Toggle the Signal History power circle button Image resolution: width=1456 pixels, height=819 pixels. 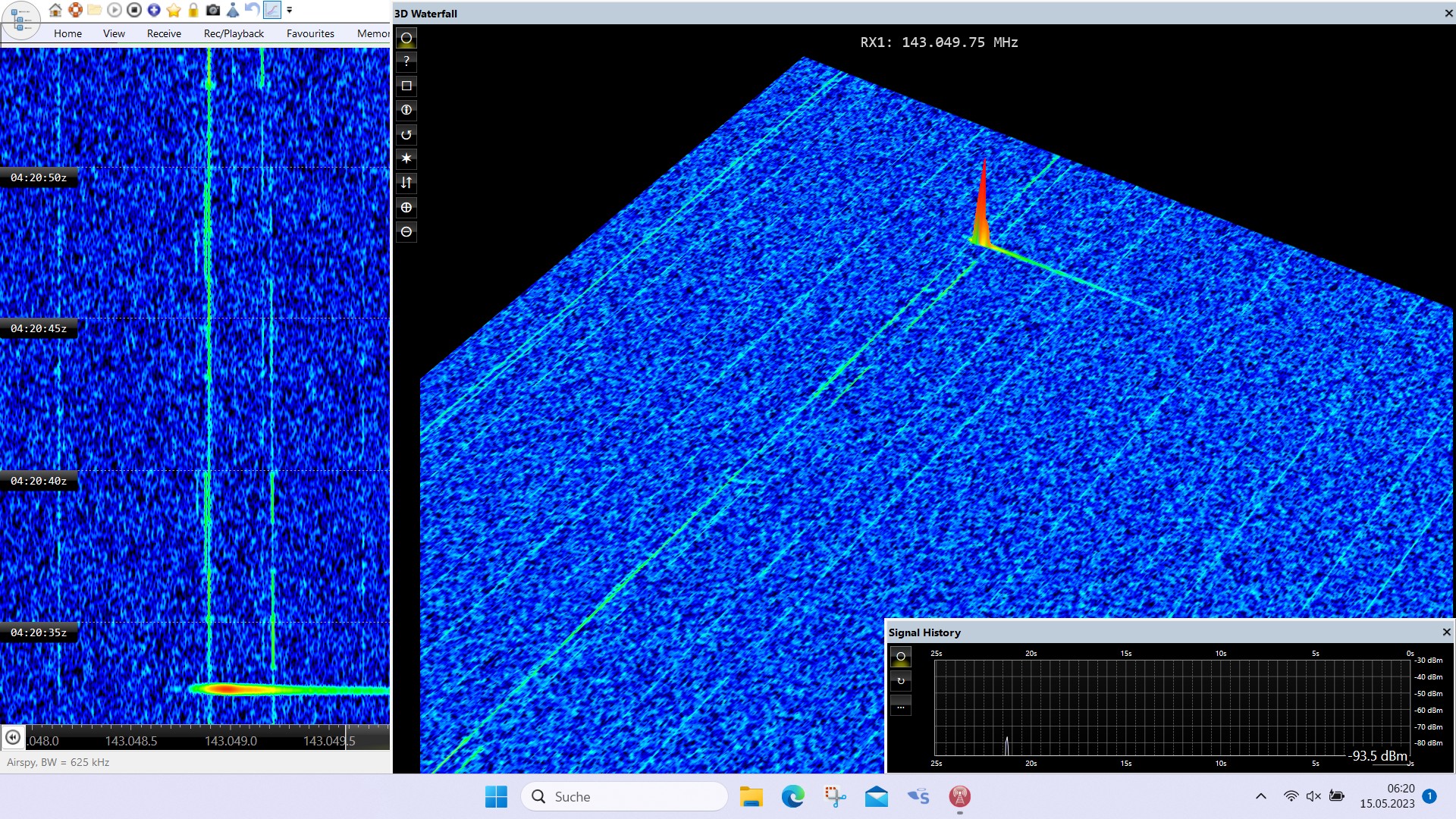coord(901,657)
